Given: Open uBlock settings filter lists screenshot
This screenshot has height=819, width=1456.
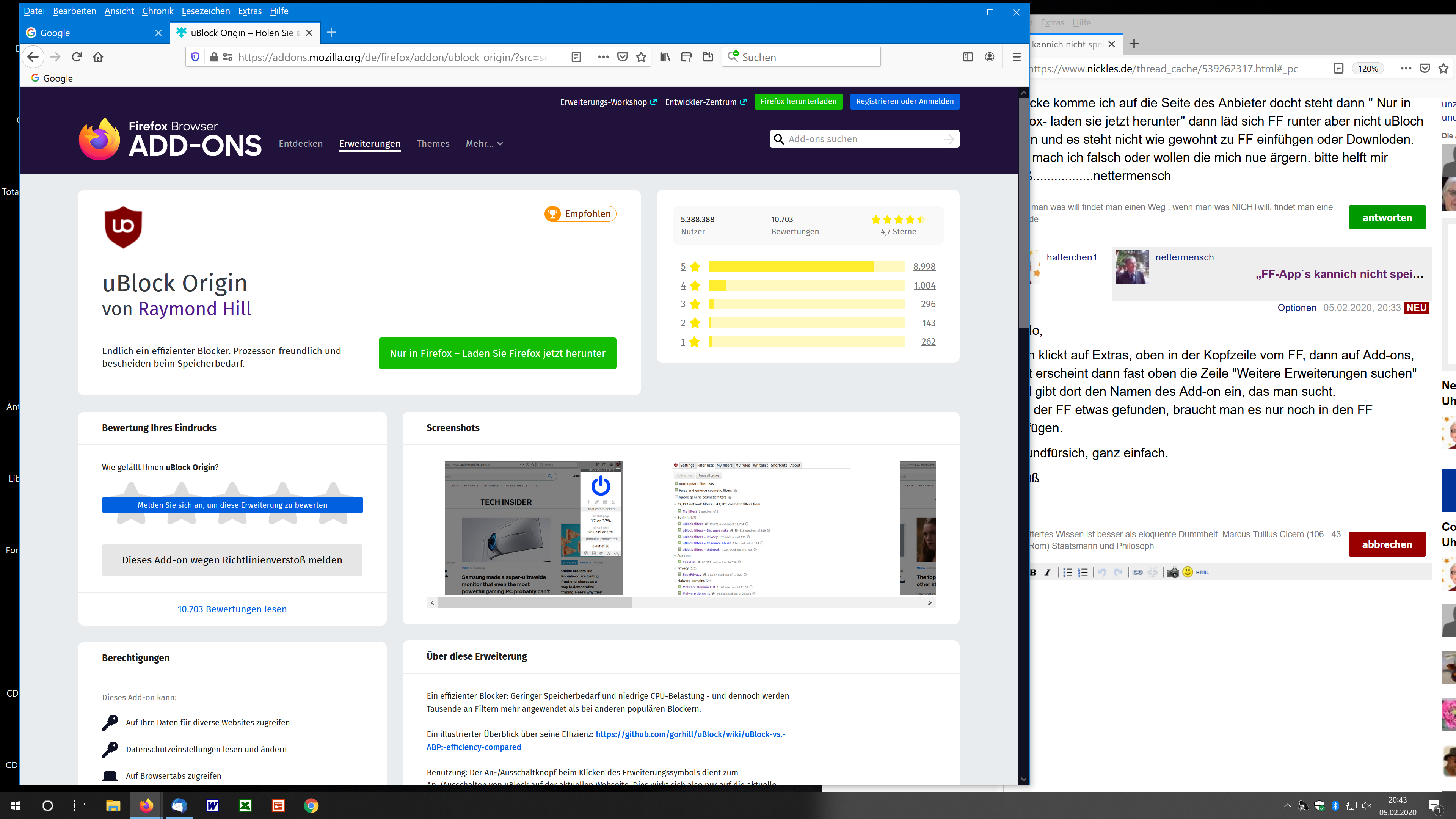Looking at the screenshot, I should (x=761, y=528).
